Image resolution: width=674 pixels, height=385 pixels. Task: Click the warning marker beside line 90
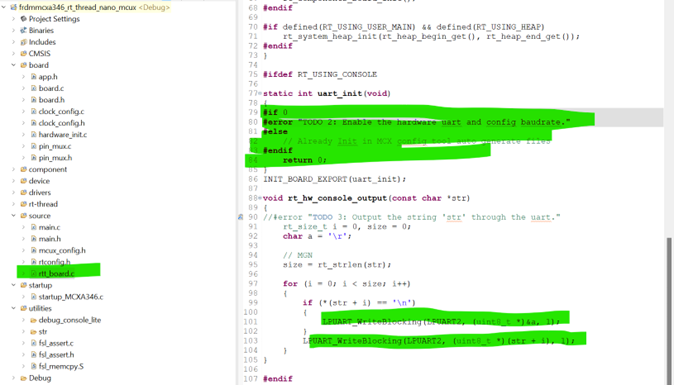click(241, 217)
